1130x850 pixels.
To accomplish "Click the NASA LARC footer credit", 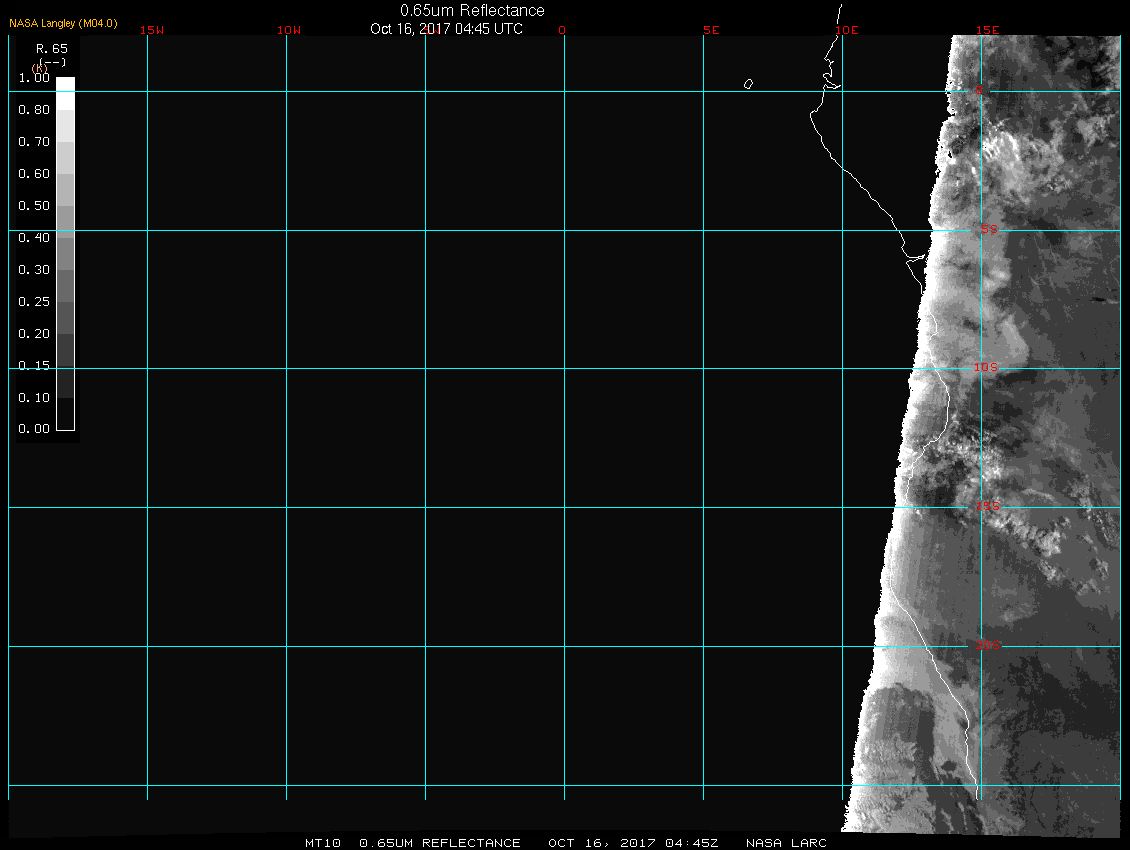I will (786, 843).
